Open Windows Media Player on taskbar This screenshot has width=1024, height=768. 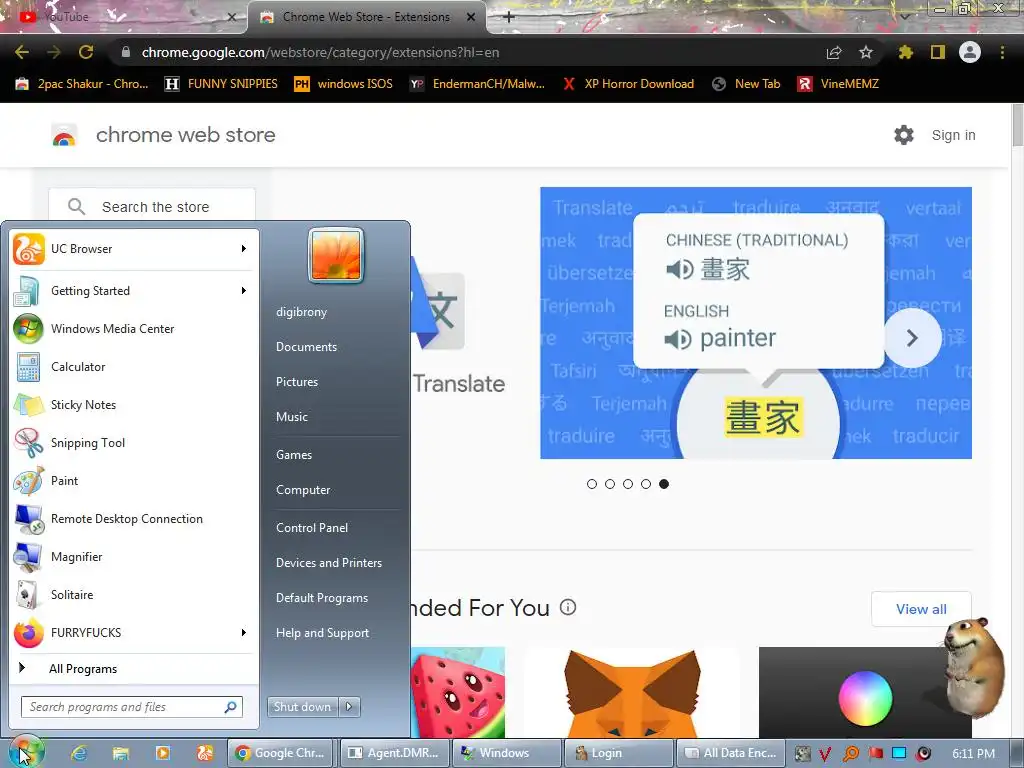click(163, 753)
